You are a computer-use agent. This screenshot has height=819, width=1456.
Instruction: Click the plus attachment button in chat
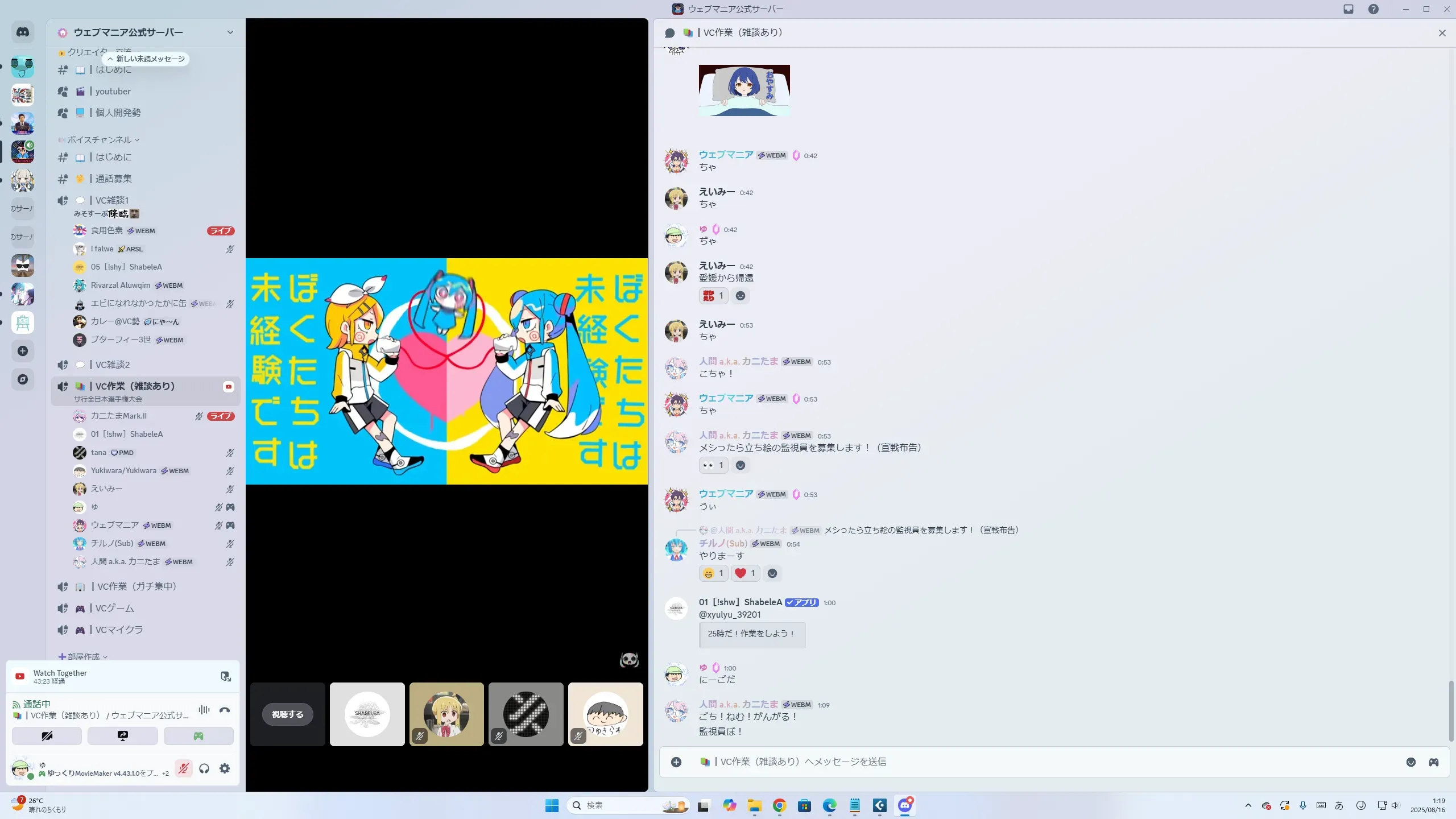pos(676,762)
